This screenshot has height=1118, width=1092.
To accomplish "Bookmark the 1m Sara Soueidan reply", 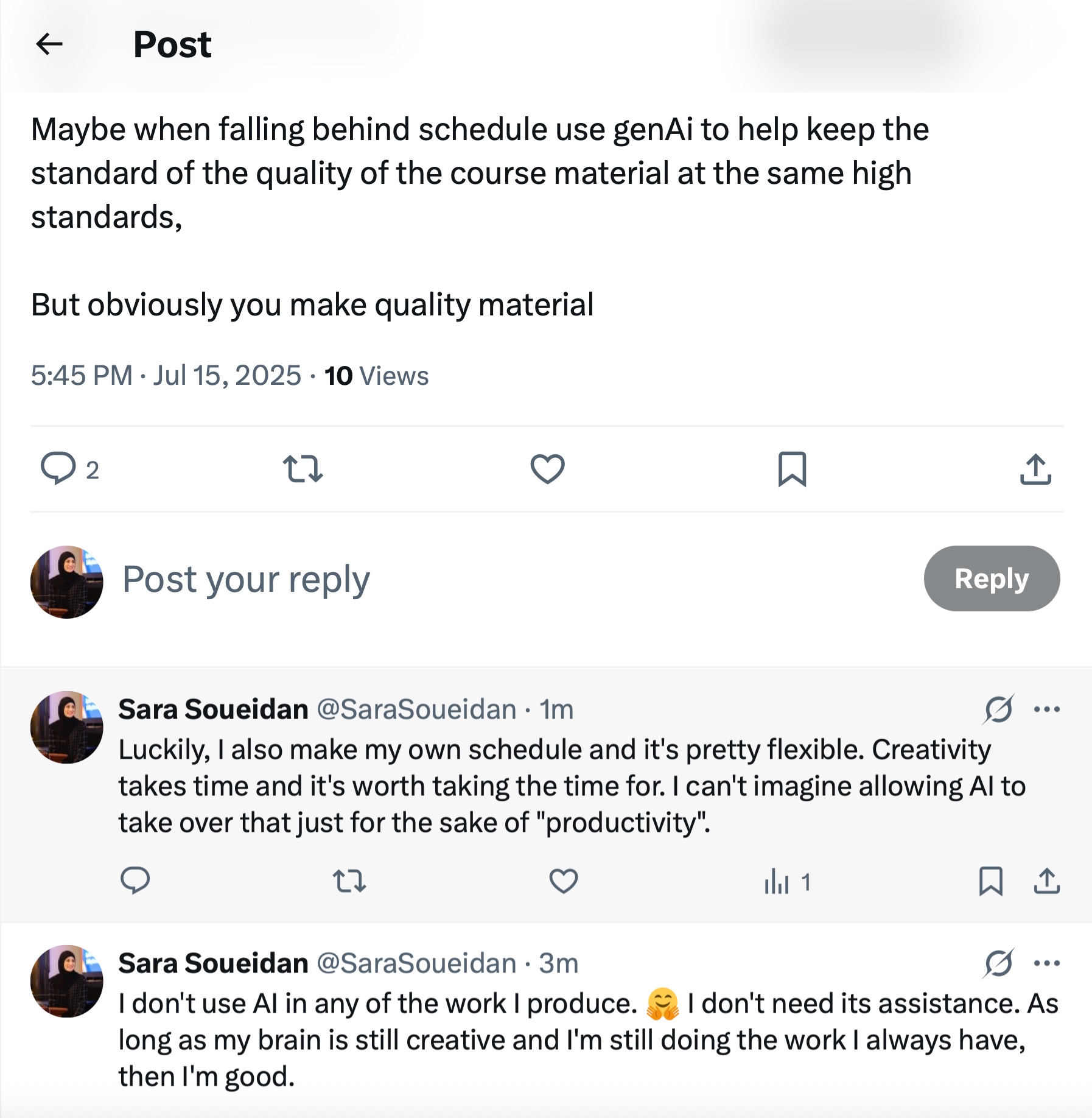I will click(x=990, y=881).
